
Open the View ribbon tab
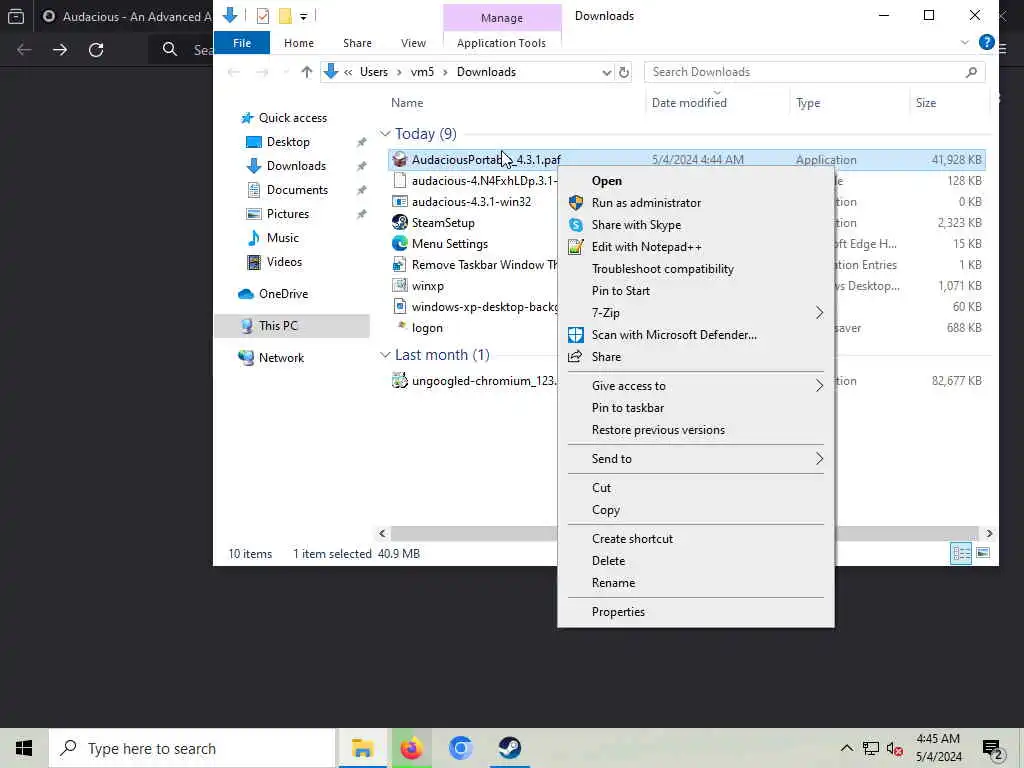[x=413, y=42]
